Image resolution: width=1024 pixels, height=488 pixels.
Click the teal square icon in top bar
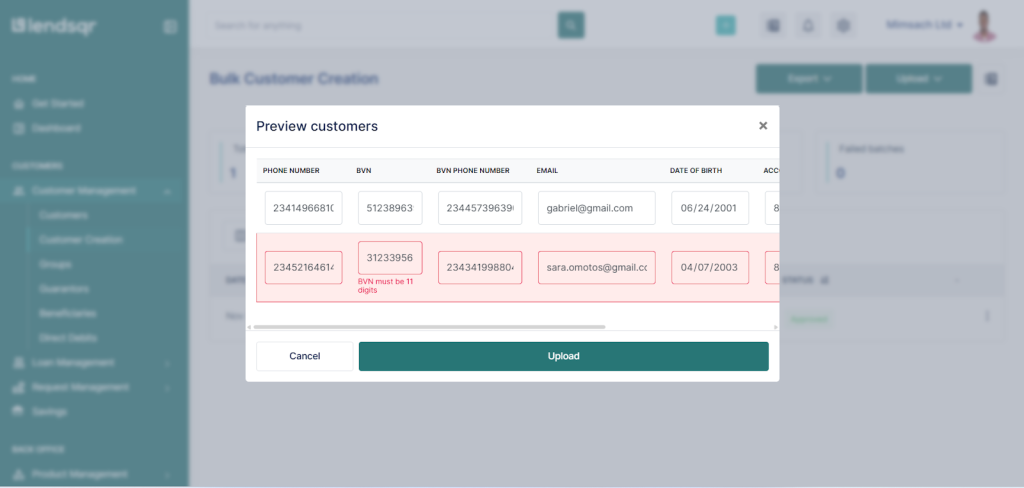pyautogui.click(x=726, y=26)
